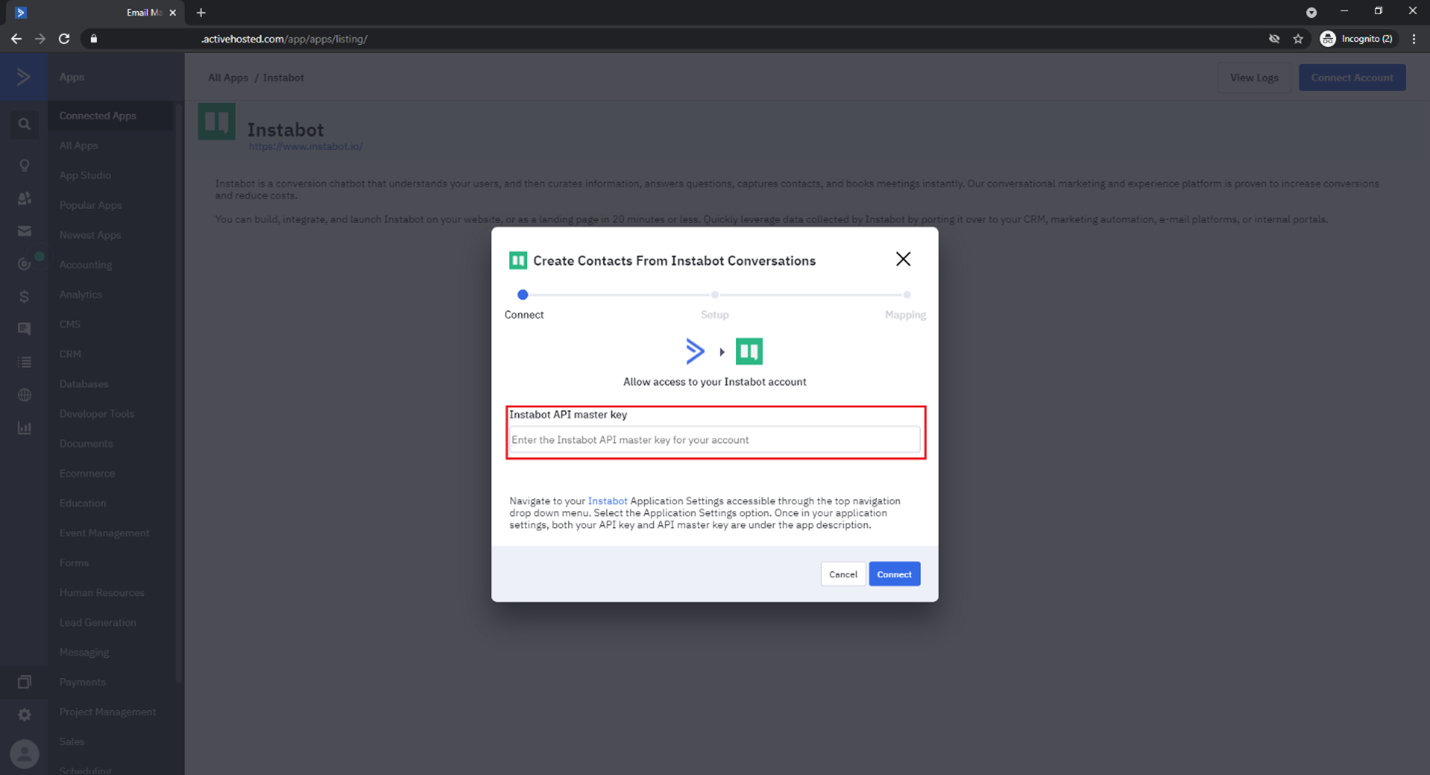The width and height of the screenshot is (1430, 775).
Task: Open Forms category
Action: 74,563
